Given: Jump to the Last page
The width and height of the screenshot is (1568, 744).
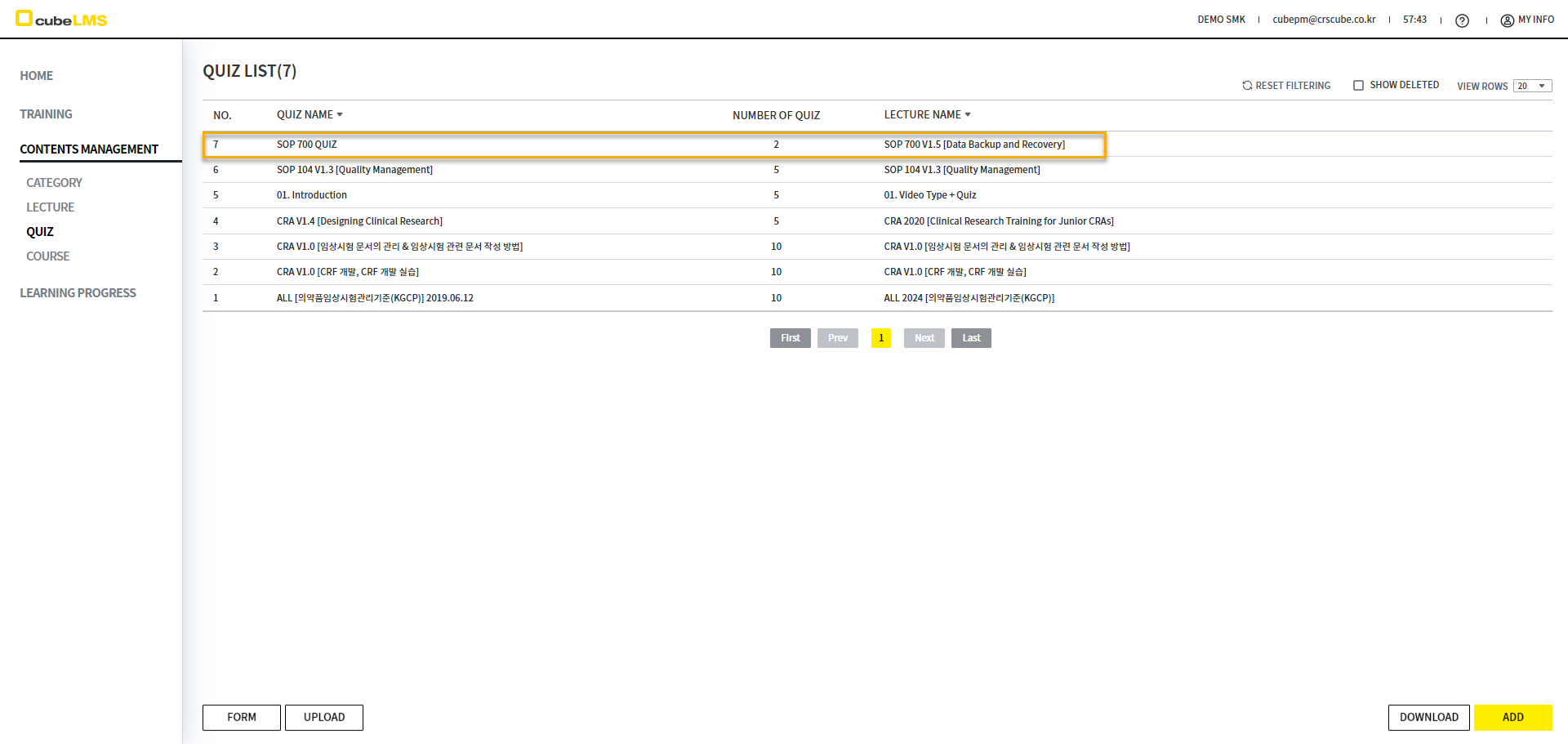Looking at the screenshot, I should pyautogui.click(x=971, y=338).
